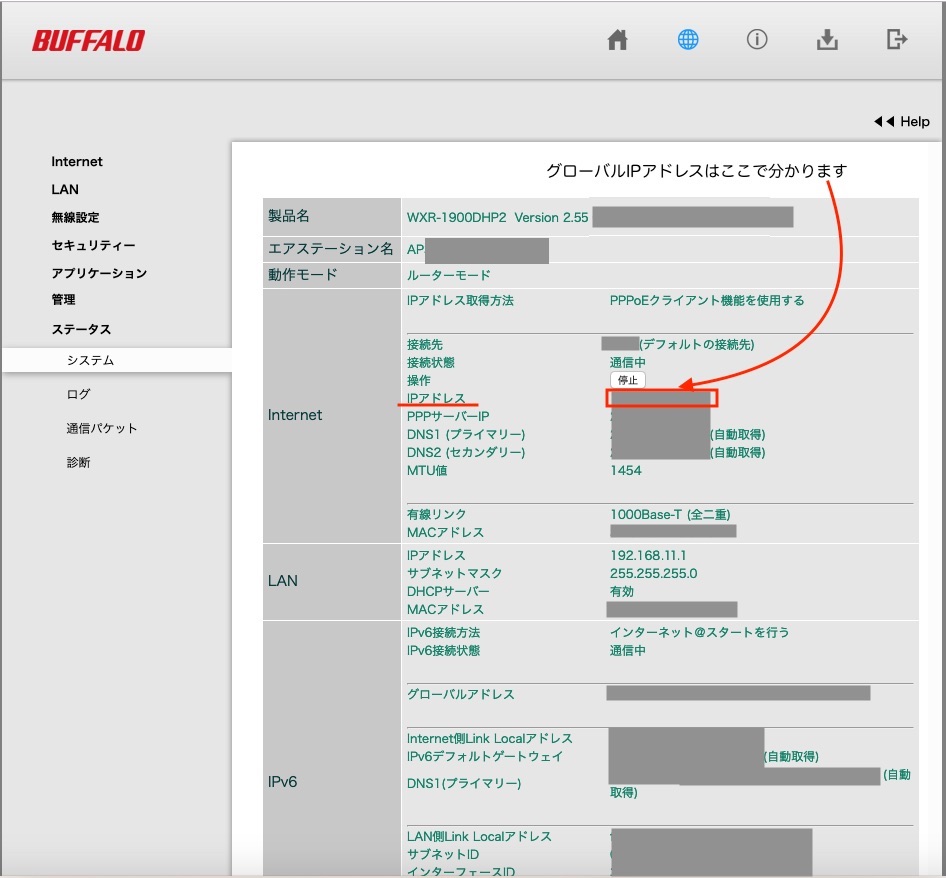Open アプリケーション in the sidebar
Viewport: 946px width, 878px height.
pyautogui.click(x=100, y=273)
